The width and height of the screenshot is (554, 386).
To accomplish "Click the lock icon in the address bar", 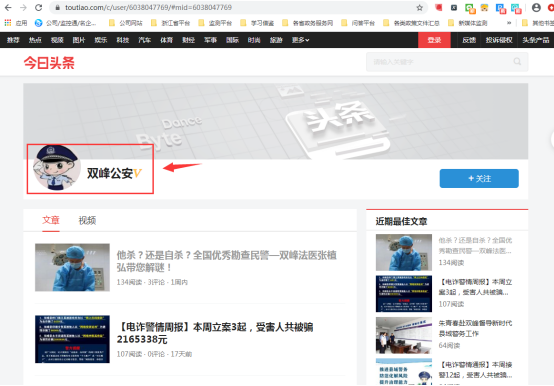I will pos(58,7).
